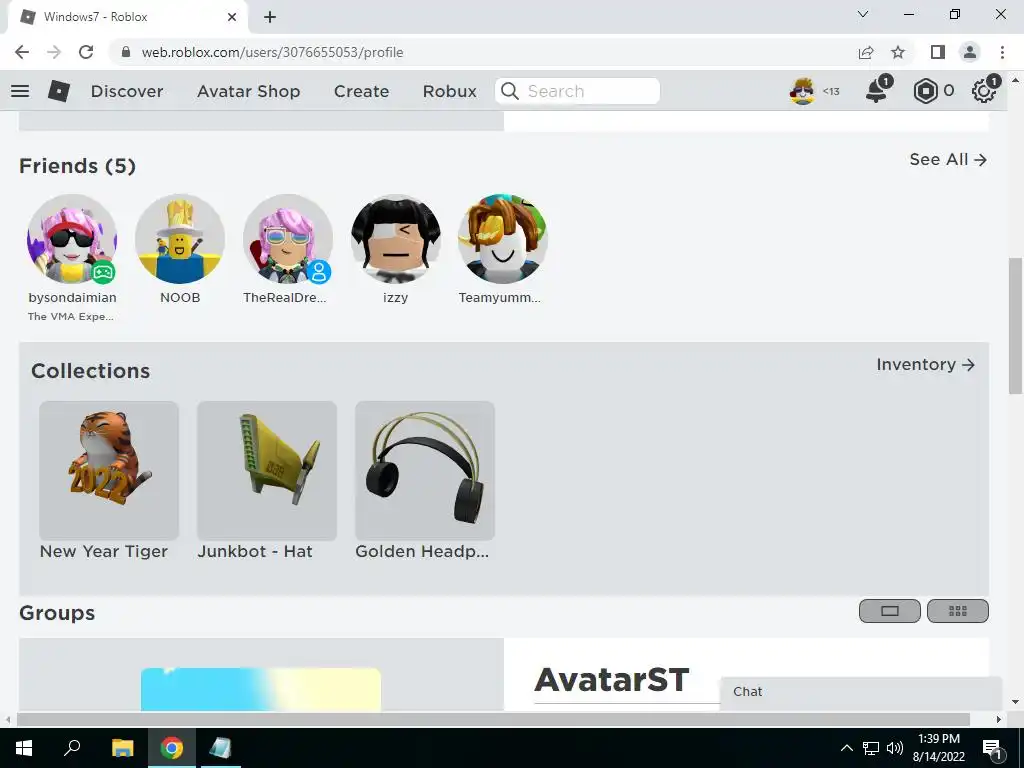
Task: Click the See All friends link
Action: pyautogui.click(x=948, y=159)
